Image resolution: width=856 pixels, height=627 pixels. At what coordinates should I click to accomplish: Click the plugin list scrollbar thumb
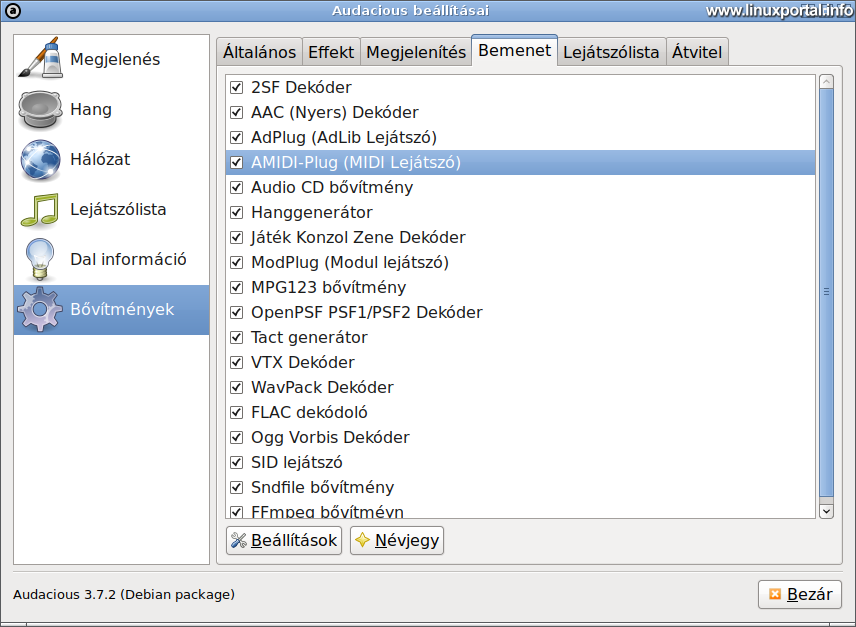[827, 292]
